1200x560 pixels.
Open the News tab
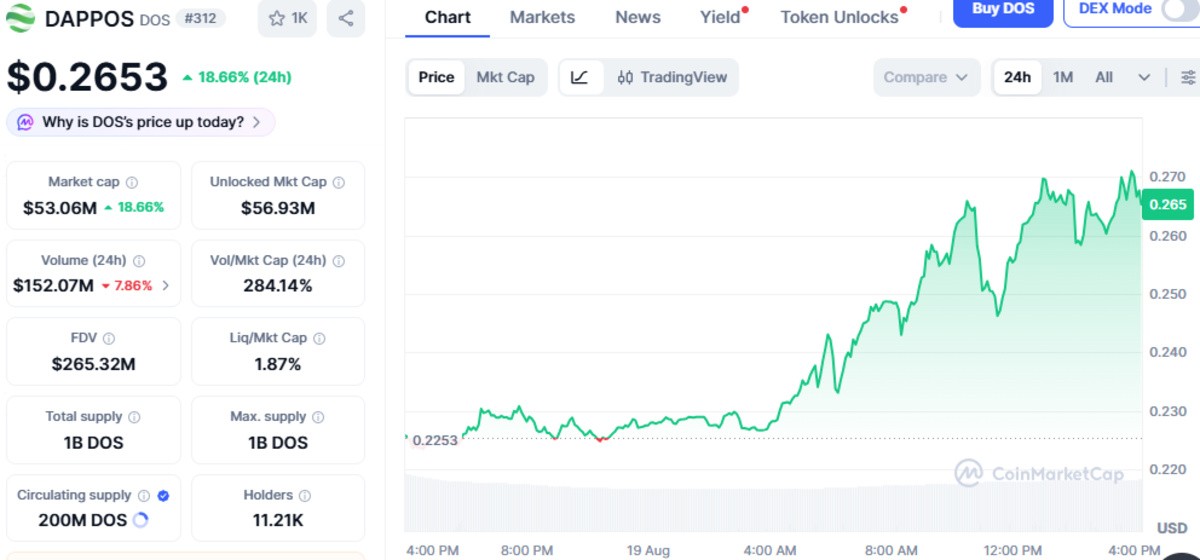pyautogui.click(x=638, y=17)
